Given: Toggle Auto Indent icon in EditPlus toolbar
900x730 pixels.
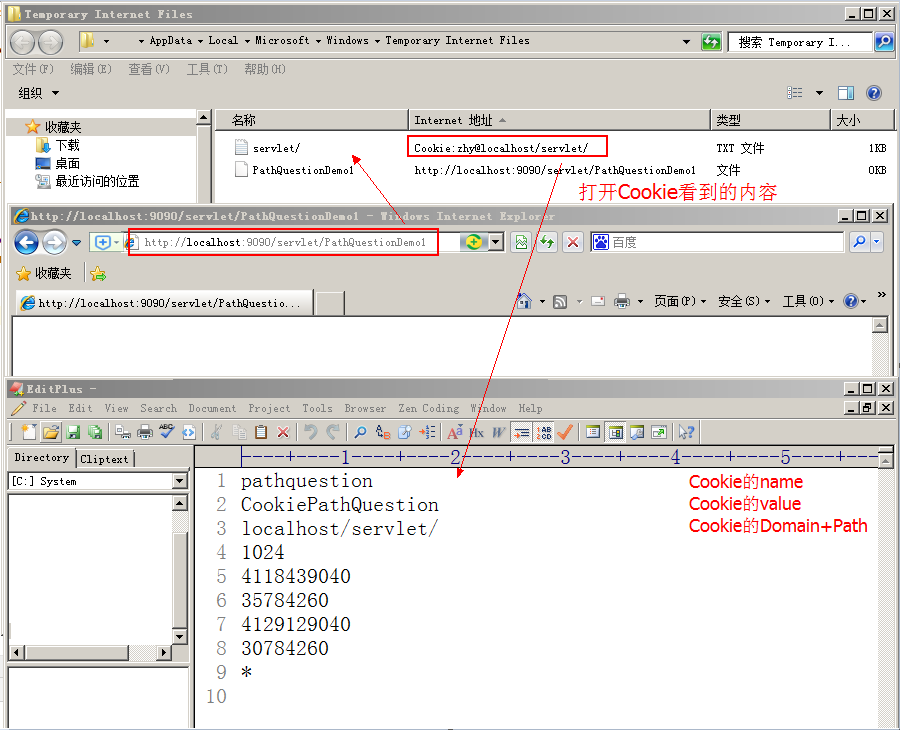Looking at the screenshot, I should click(521, 432).
